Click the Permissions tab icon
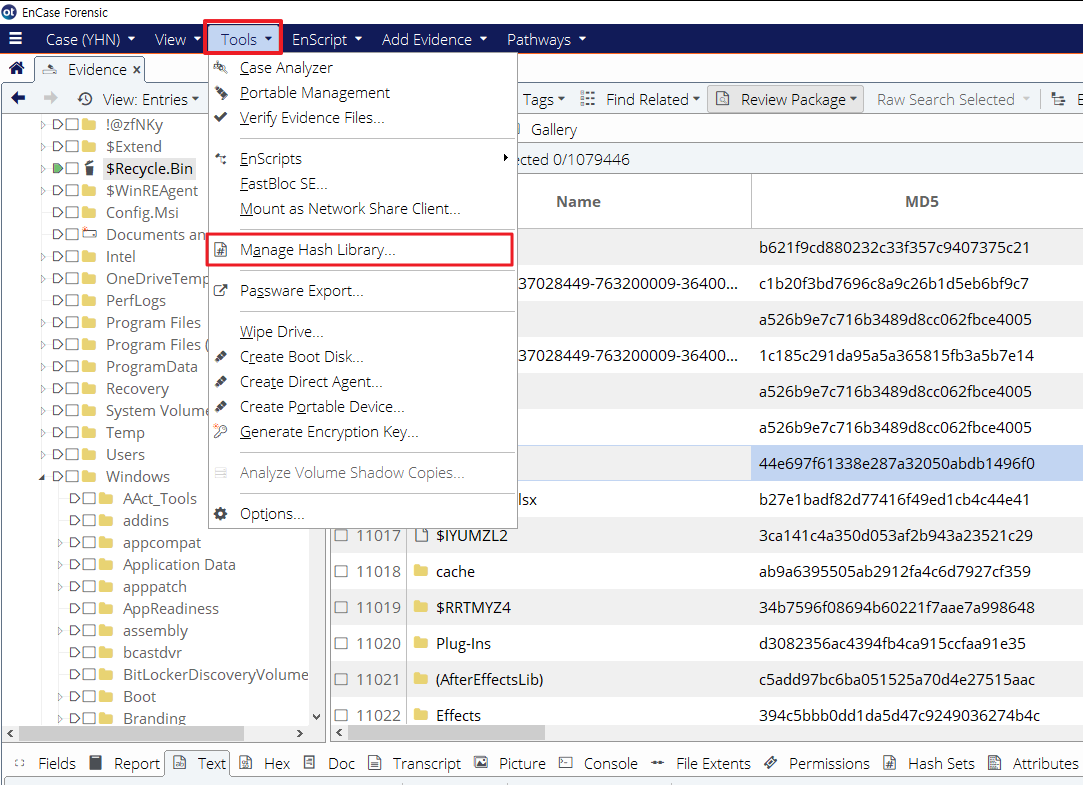This screenshot has height=785, width=1083. coord(770,762)
